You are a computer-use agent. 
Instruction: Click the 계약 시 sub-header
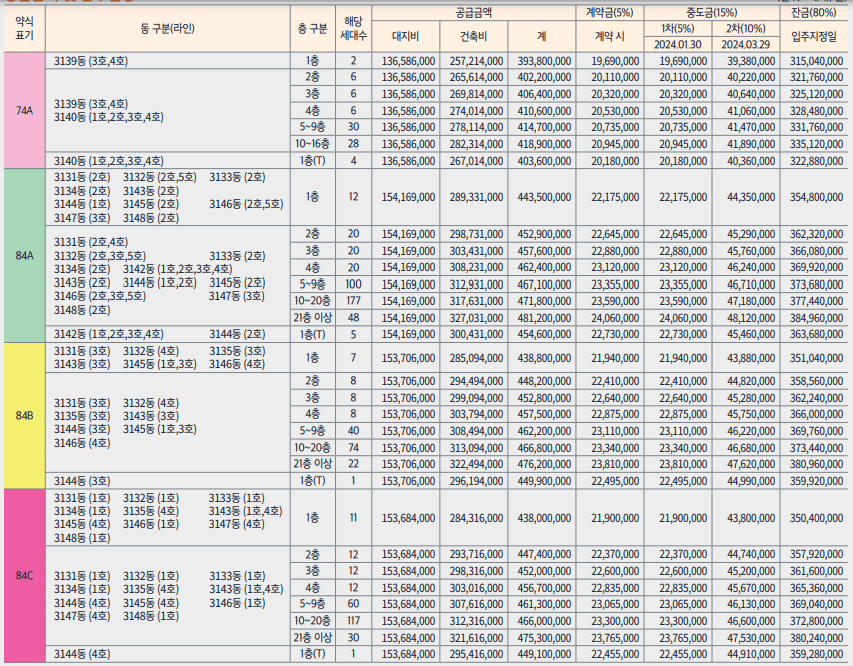click(x=609, y=36)
